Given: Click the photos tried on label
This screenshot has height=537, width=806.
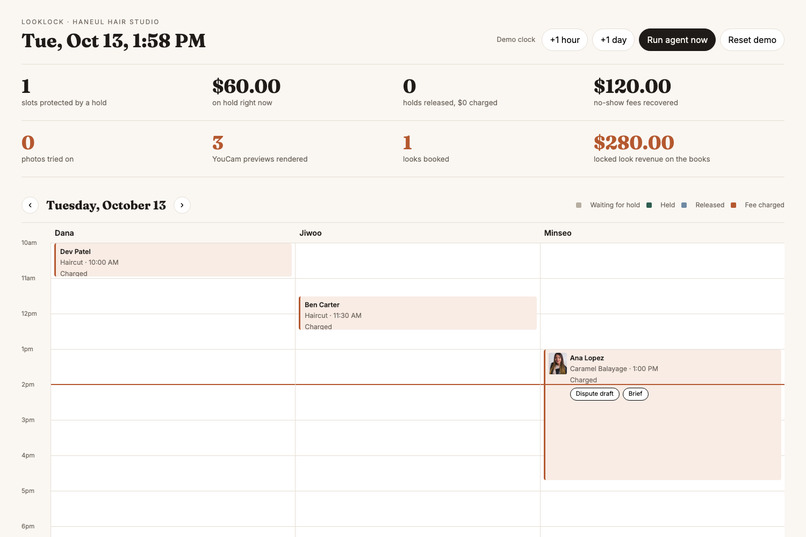Looking at the screenshot, I should (47, 159).
